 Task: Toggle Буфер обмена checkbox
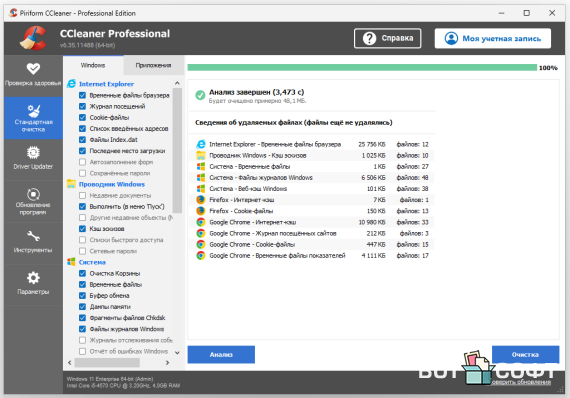coord(83,296)
